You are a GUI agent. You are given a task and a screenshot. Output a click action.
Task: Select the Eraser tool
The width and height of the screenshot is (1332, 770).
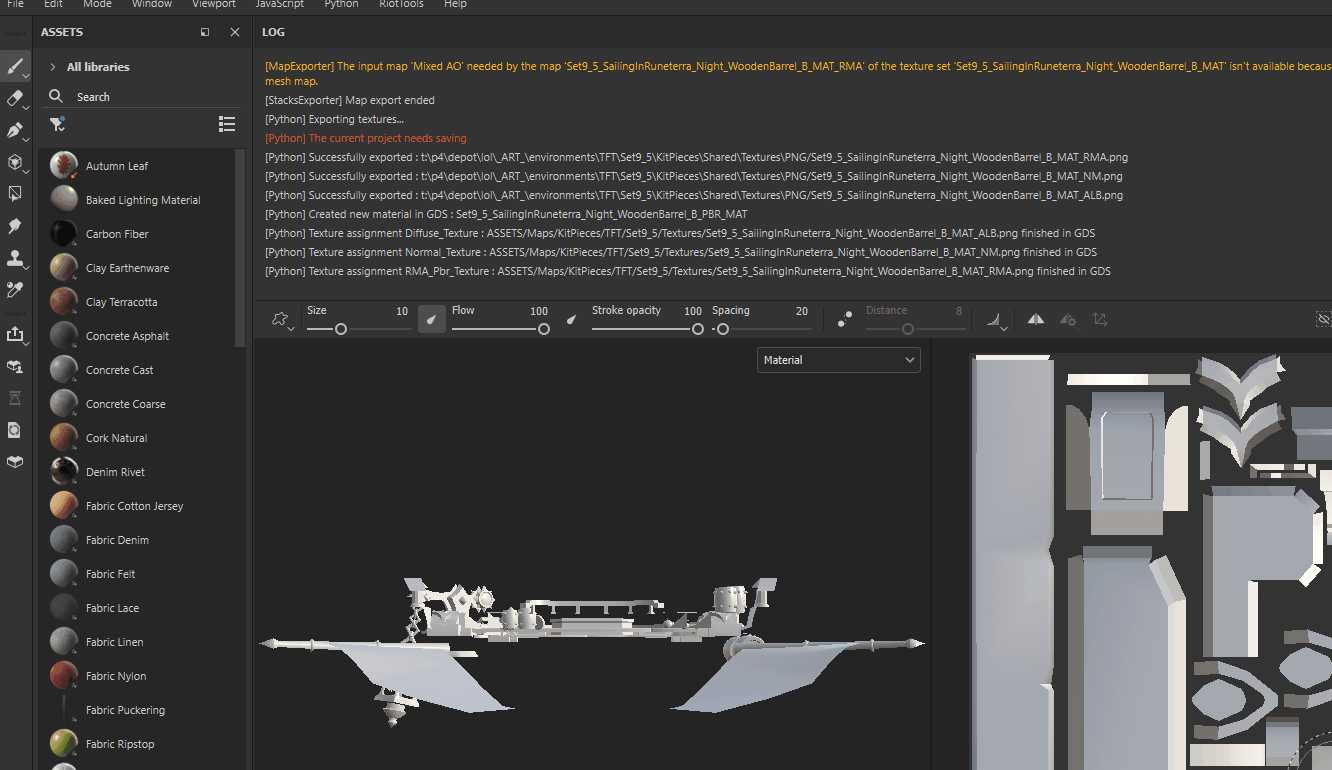(x=15, y=98)
